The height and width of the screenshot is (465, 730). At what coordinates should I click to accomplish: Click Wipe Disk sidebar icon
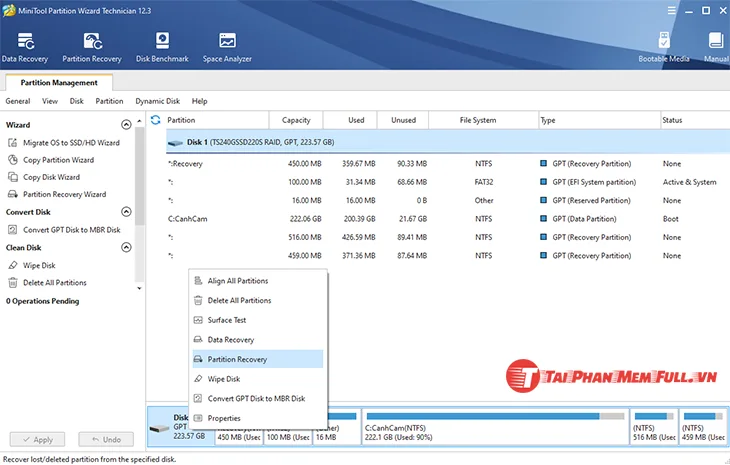click(13, 265)
